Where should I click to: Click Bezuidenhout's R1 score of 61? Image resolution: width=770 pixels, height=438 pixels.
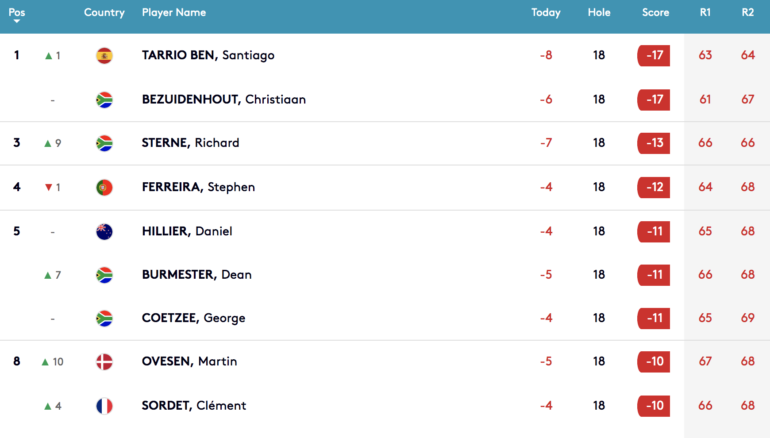pyautogui.click(x=705, y=100)
